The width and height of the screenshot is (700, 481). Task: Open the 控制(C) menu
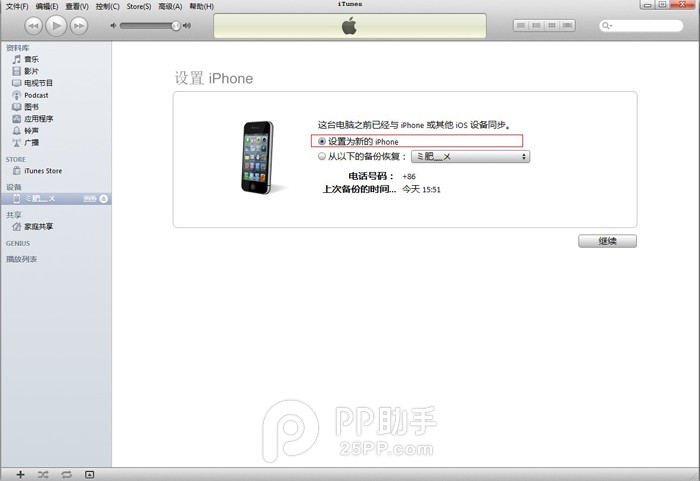[108, 6]
